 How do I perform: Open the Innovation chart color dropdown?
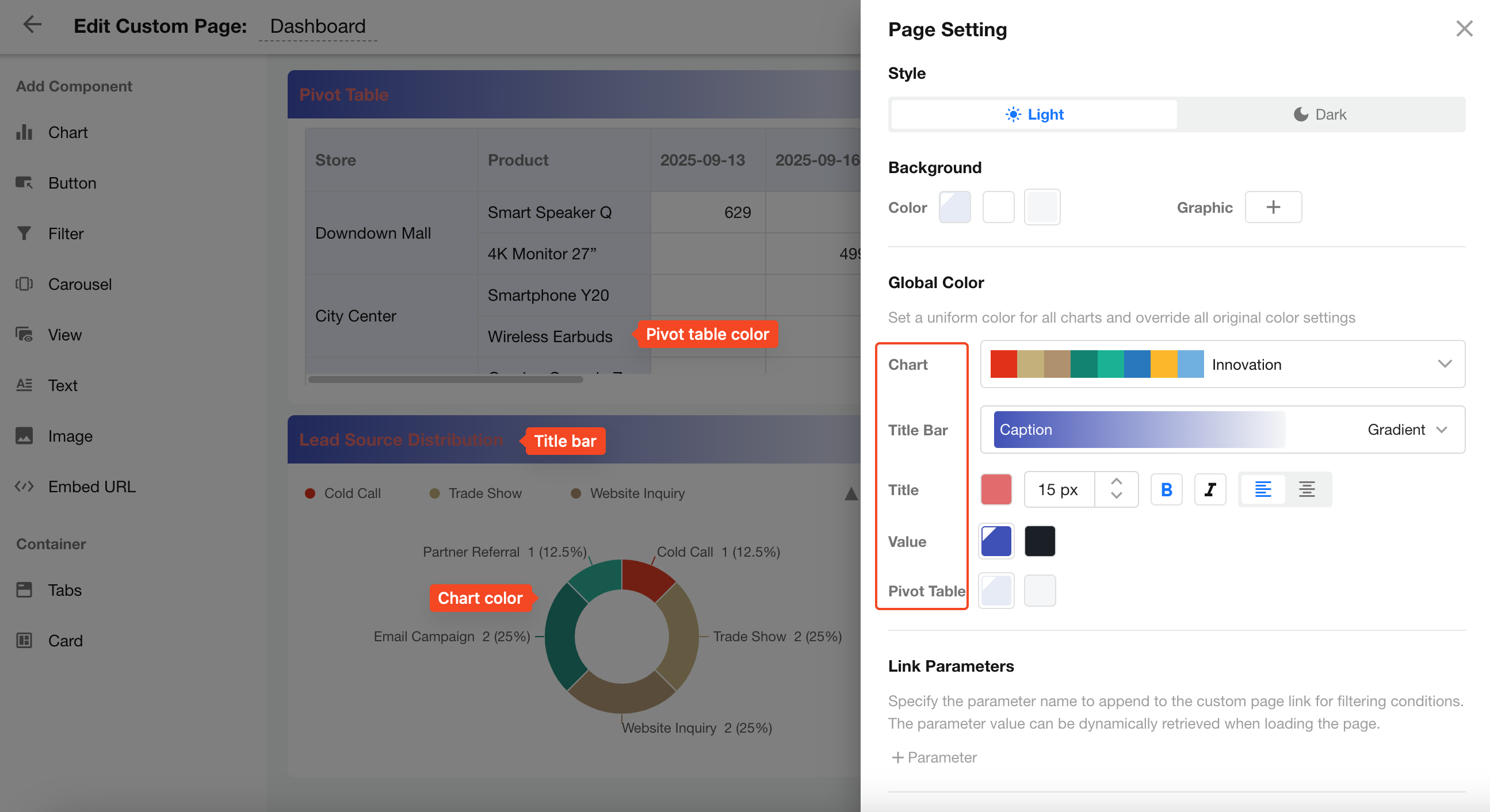[x=1444, y=364]
